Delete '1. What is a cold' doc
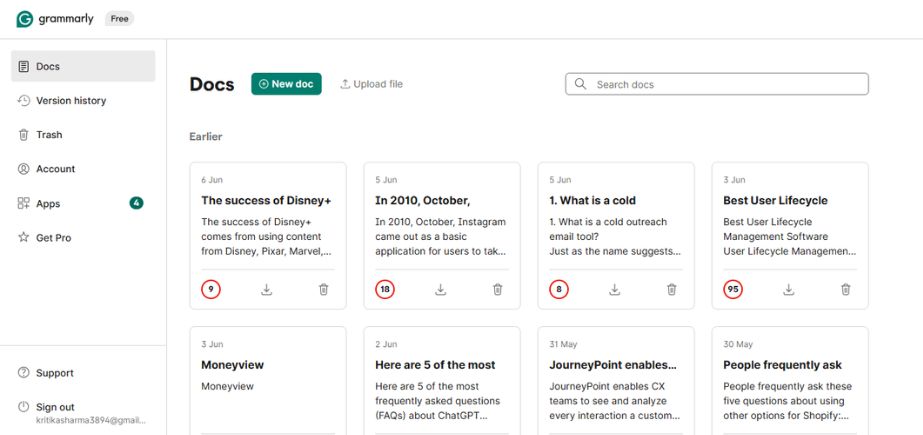 pyautogui.click(x=672, y=290)
